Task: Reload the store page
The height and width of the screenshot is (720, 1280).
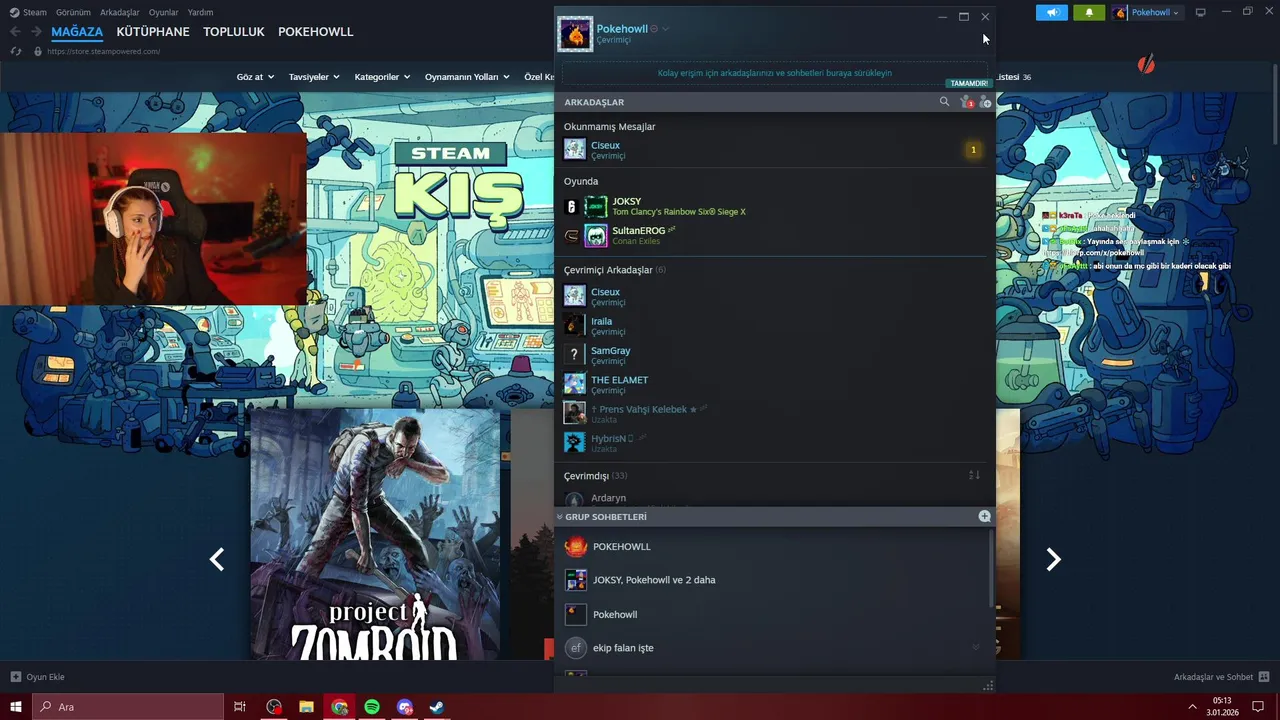Action: pyautogui.click(x=16, y=51)
